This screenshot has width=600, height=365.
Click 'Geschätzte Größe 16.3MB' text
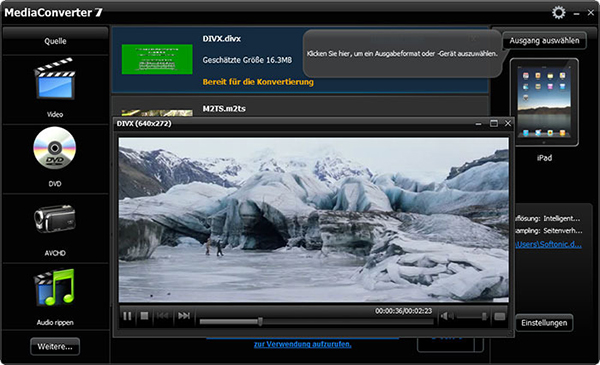247,60
